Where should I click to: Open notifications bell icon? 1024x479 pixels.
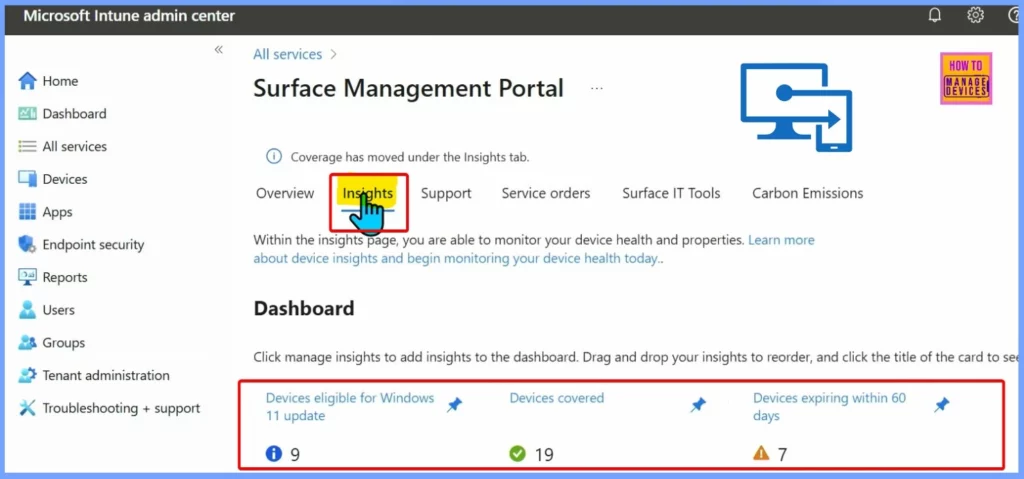(x=935, y=15)
